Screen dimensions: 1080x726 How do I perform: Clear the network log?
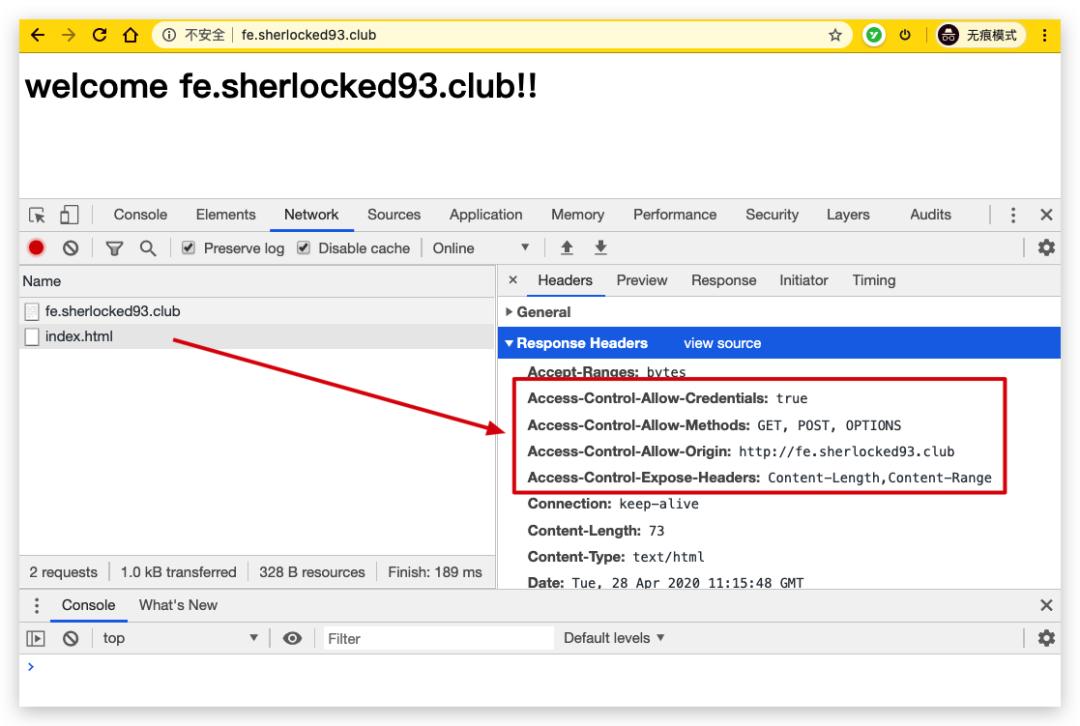[70, 248]
